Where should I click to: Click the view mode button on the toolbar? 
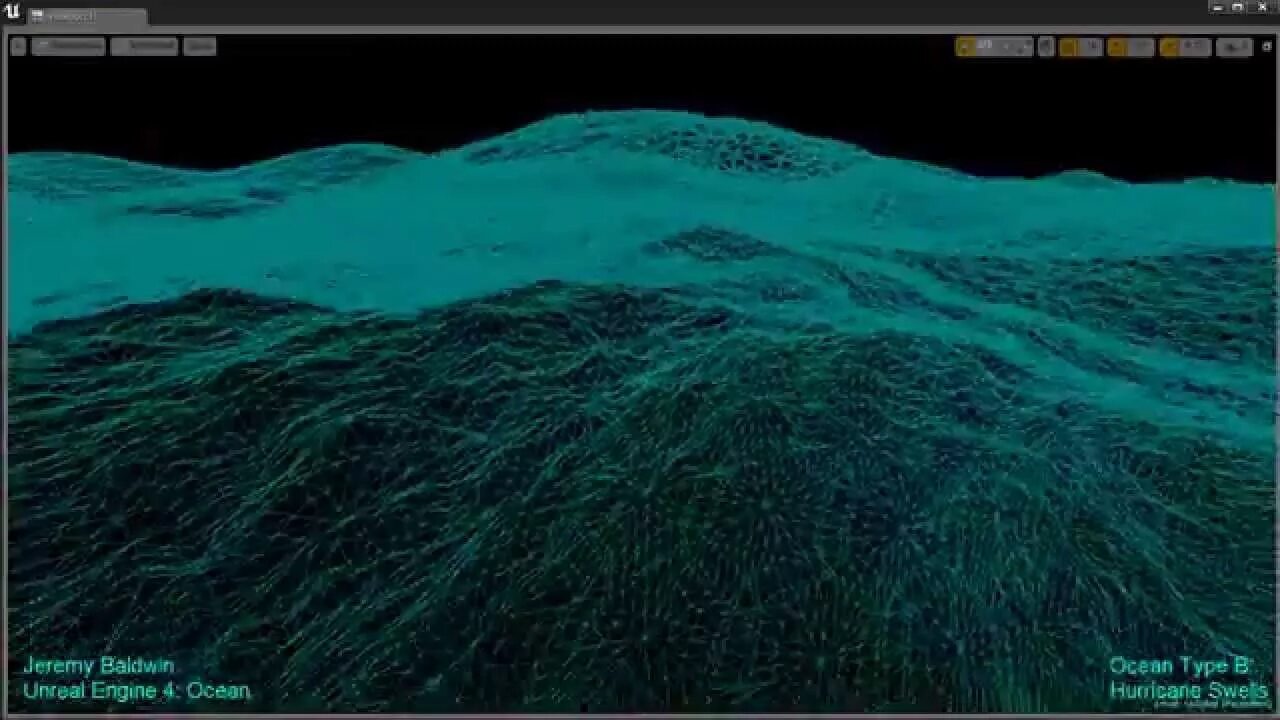pos(142,46)
